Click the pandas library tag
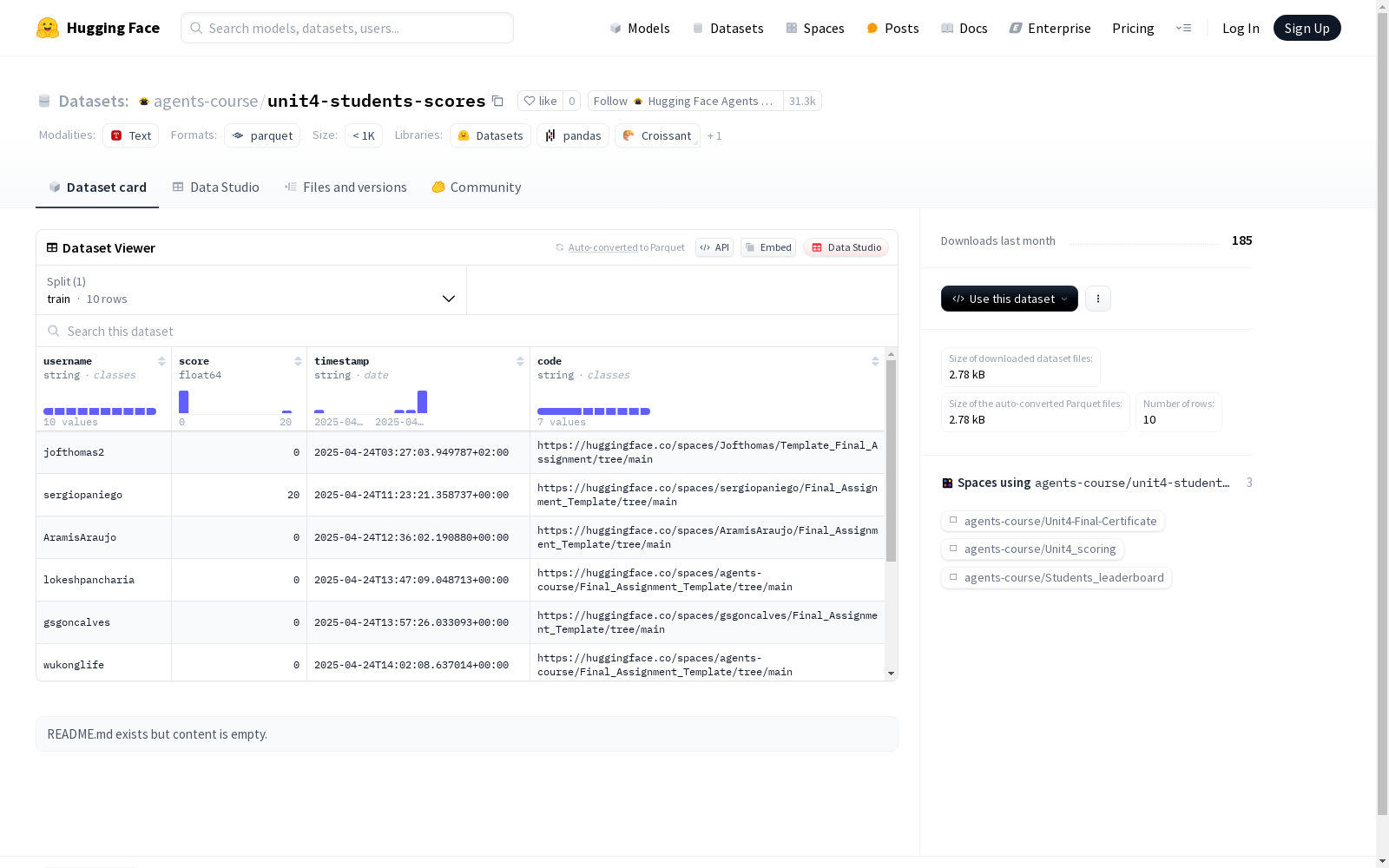 click(573, 135)
